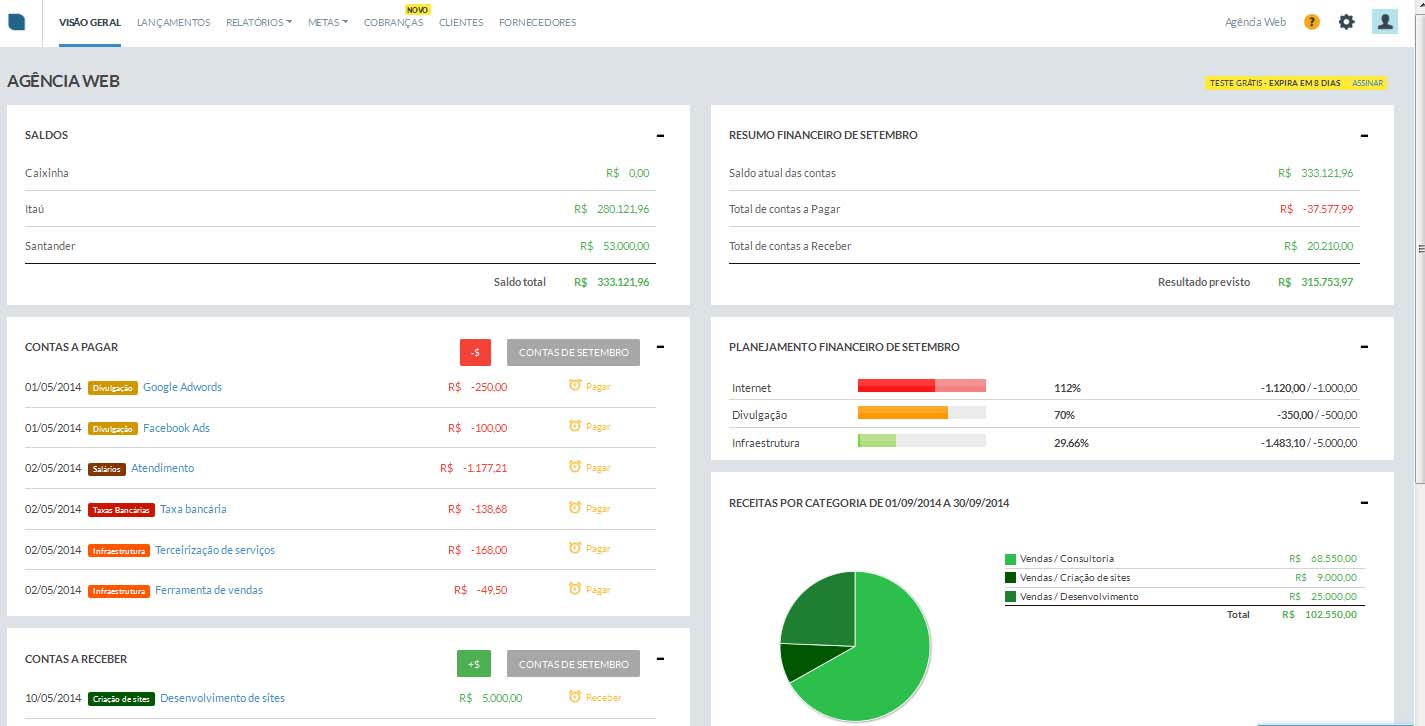Click Pagar for Google Adwords

598,386
